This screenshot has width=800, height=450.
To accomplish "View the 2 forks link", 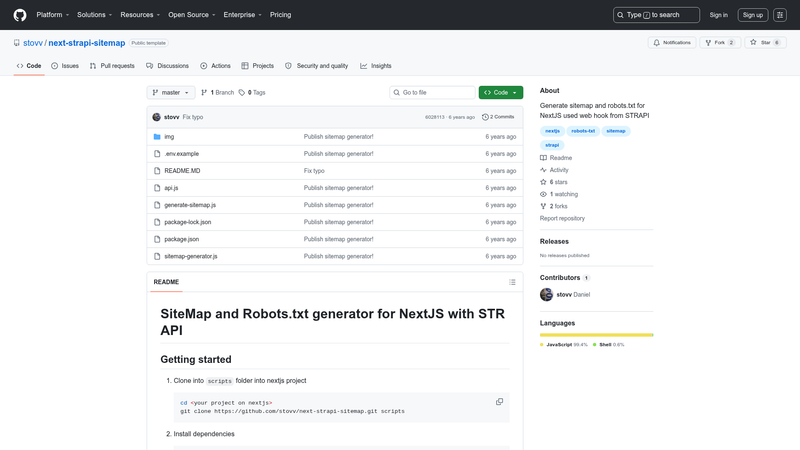I will coord(554,206).
